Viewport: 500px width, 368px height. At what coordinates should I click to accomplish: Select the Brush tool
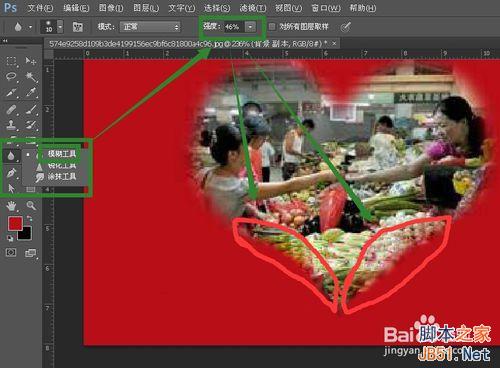pyautogui.click(x=31, y=109)
